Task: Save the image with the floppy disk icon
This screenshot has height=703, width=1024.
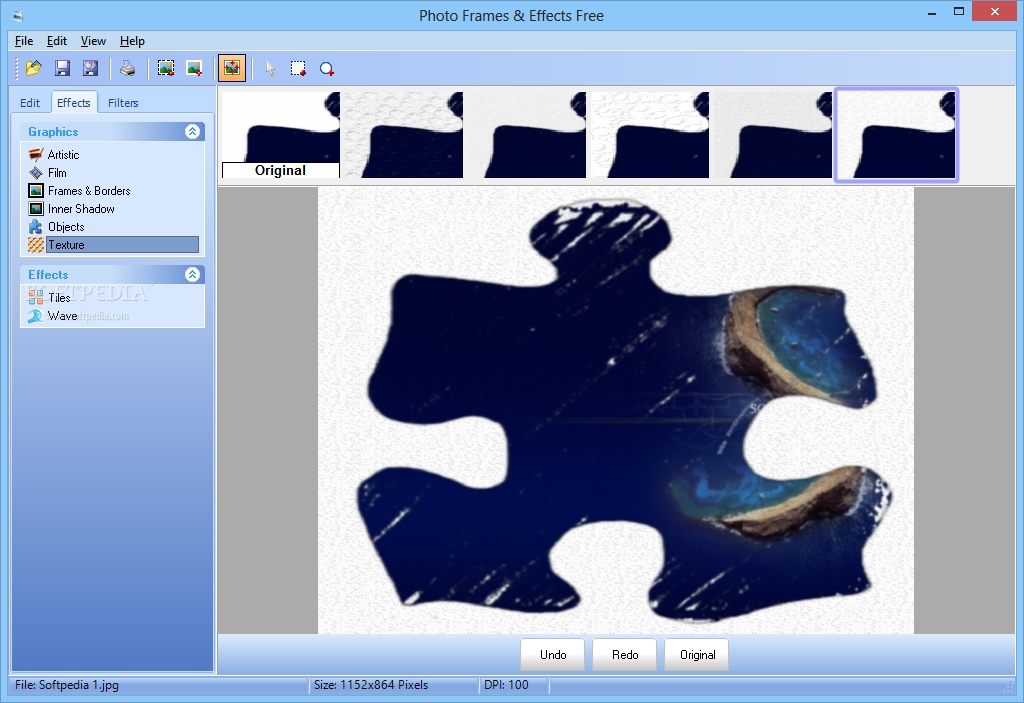Action: (x=62, y=68)
